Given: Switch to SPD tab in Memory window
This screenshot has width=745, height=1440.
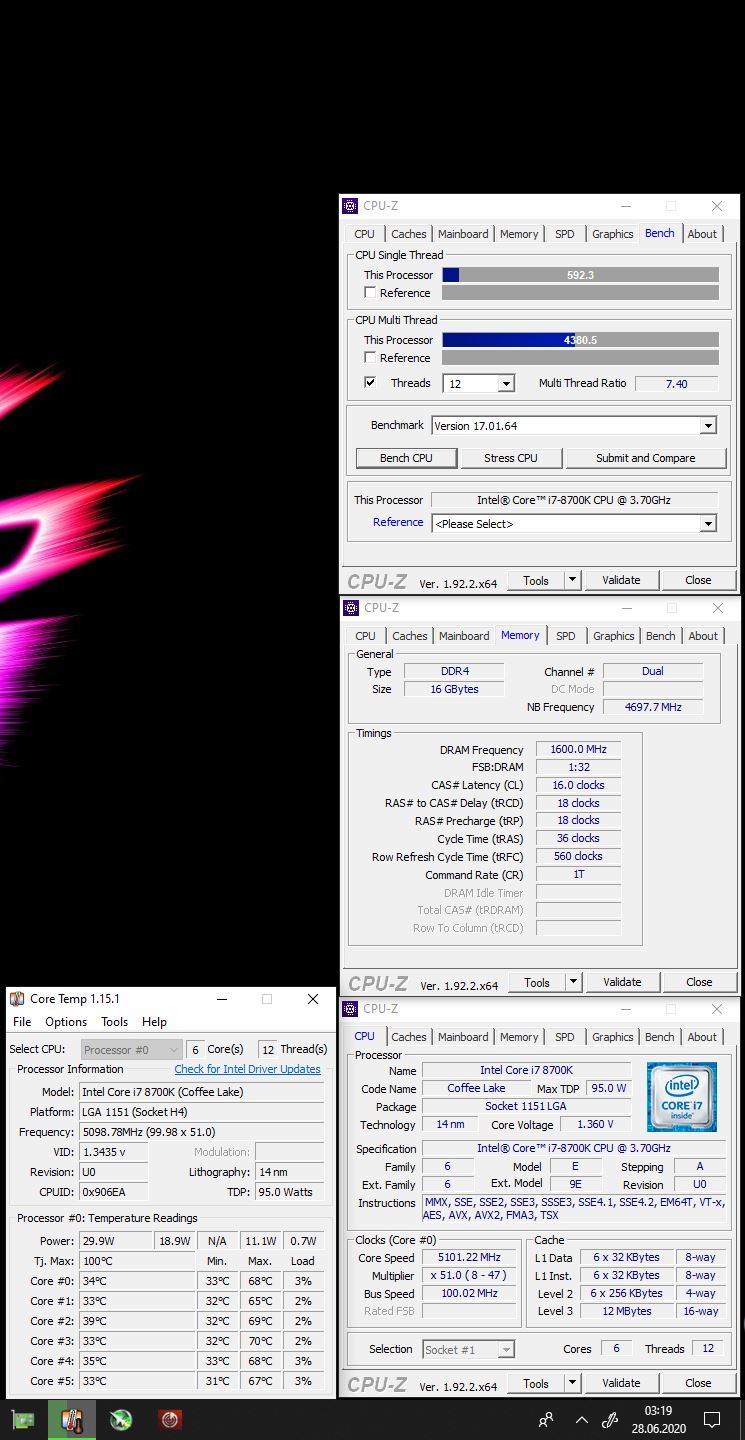Looking at the screenshot, I should (x=566, y=636).
